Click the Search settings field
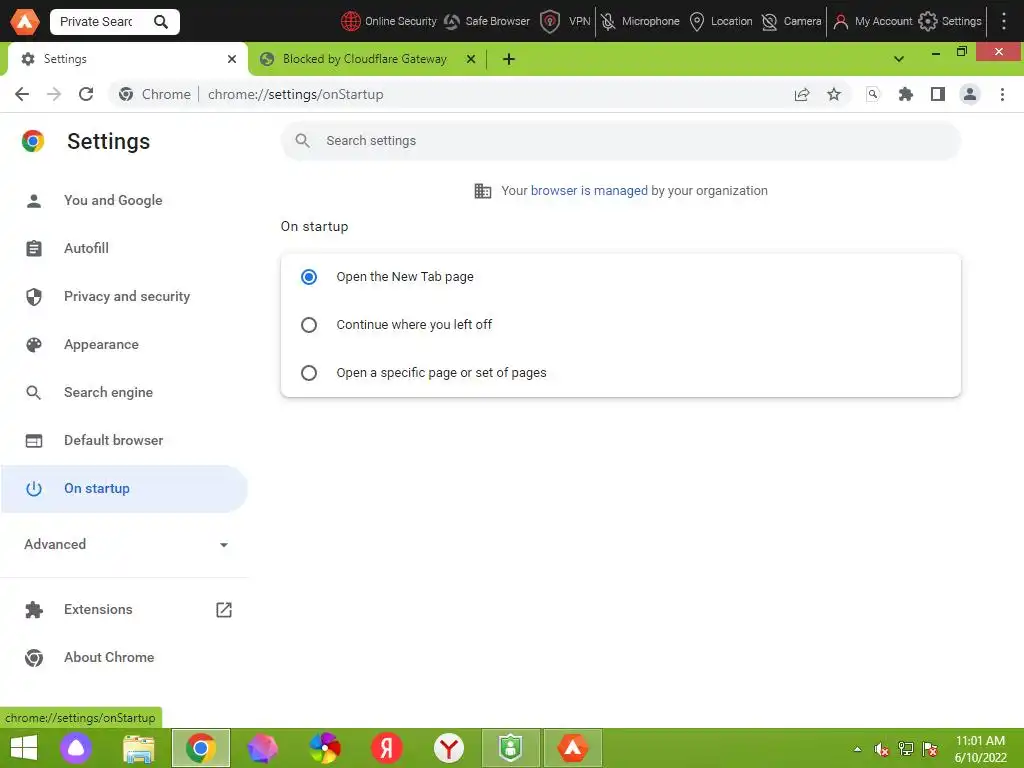The image size is (1024, 768). 620,140
